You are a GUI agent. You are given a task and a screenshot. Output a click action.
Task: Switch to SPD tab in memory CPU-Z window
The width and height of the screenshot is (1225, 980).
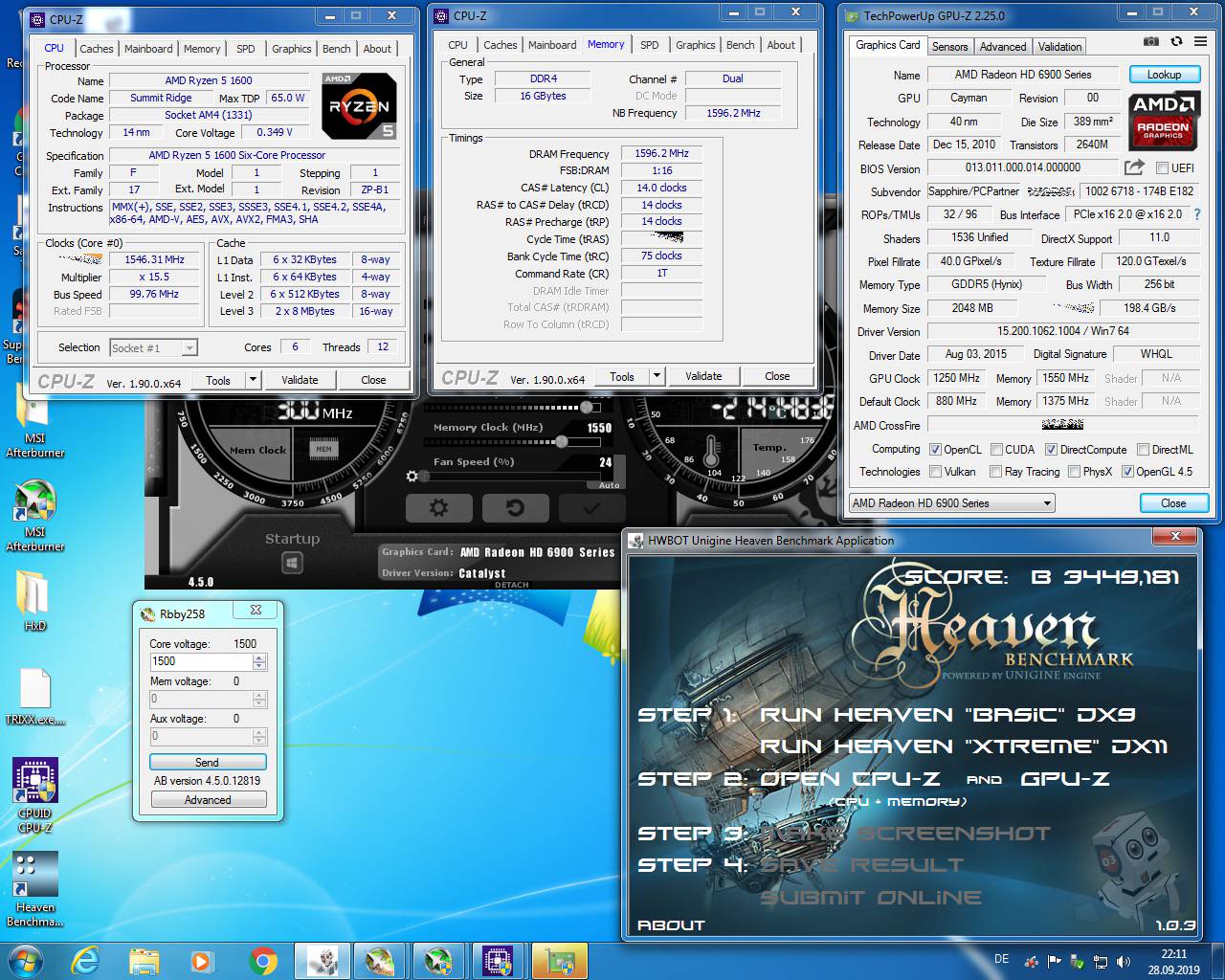coord(649,45)
